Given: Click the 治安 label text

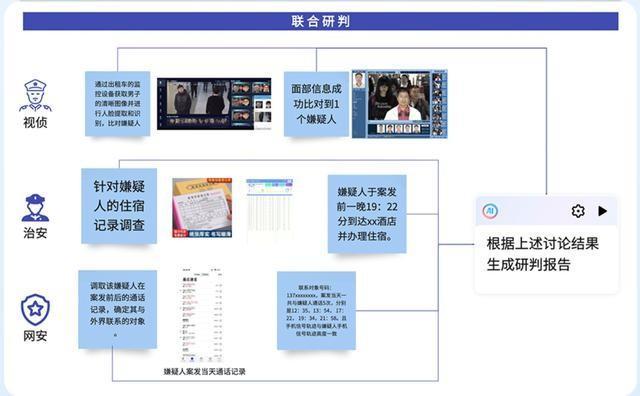Looking at the screenshot, I should [x=35, y=233].
